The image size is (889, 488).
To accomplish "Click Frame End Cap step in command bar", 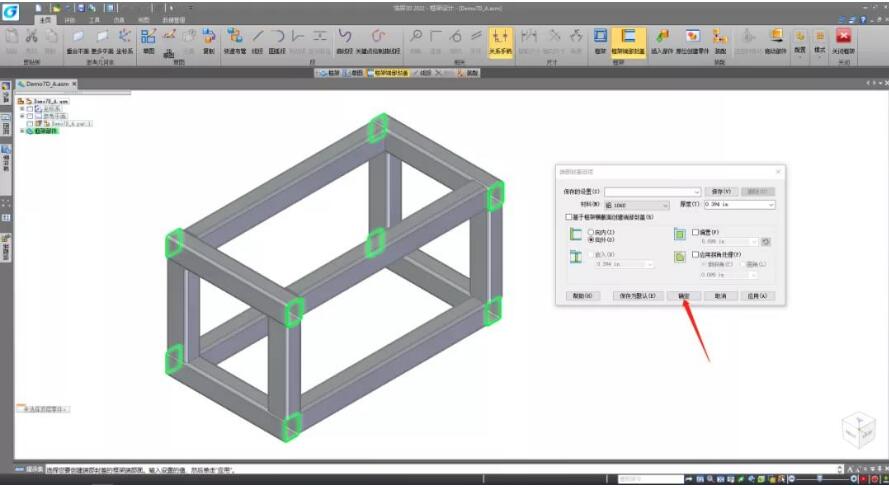I will click(388, 73).
